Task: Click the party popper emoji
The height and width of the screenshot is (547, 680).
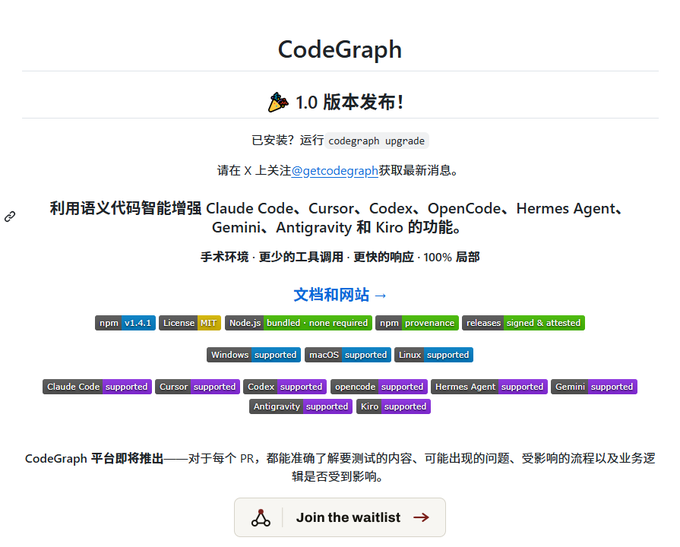Action: [x=278, y=102]
